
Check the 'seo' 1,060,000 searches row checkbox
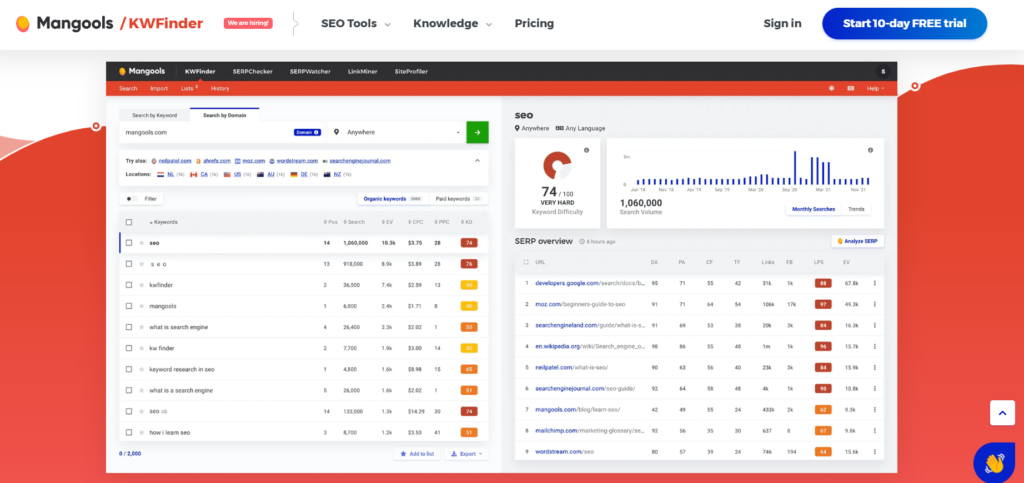coord(129,243)
